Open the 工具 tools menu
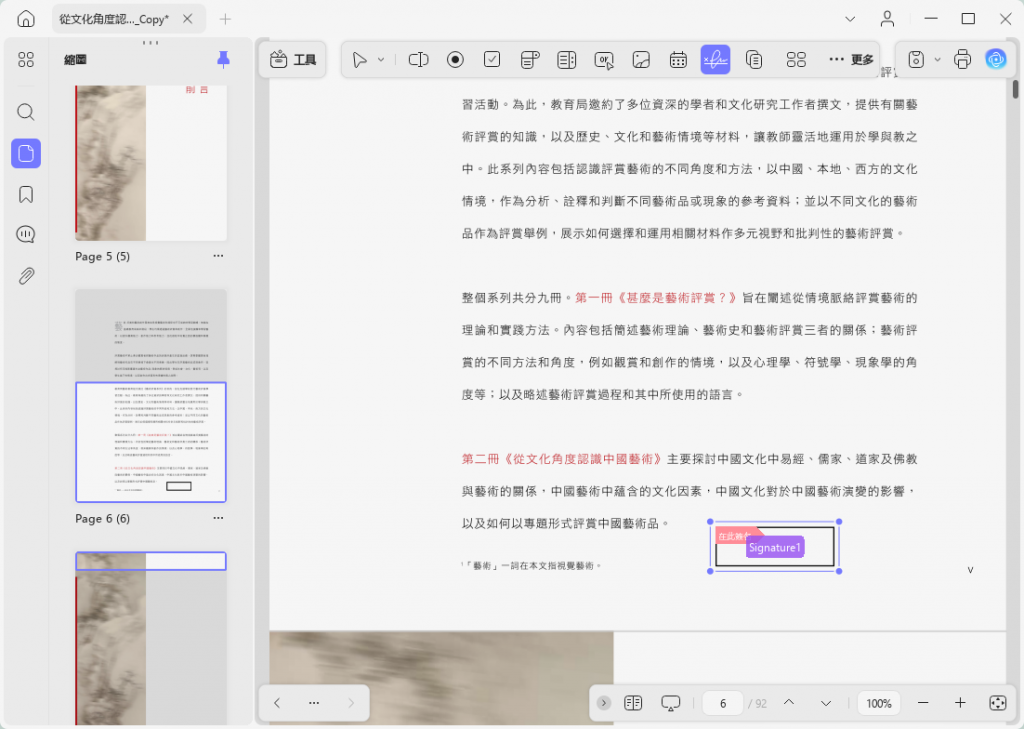Viewport: 1024px width, 729px height. click(293, 60)
